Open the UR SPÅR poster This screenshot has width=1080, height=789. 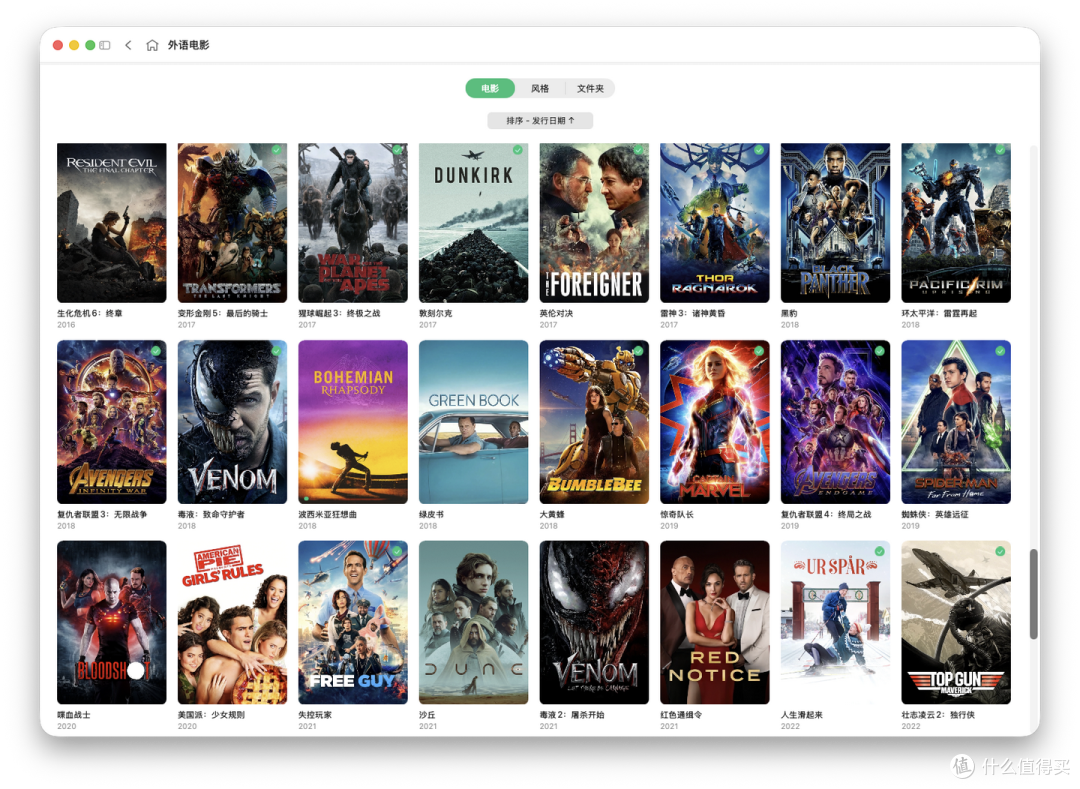(x=835, y=622)
